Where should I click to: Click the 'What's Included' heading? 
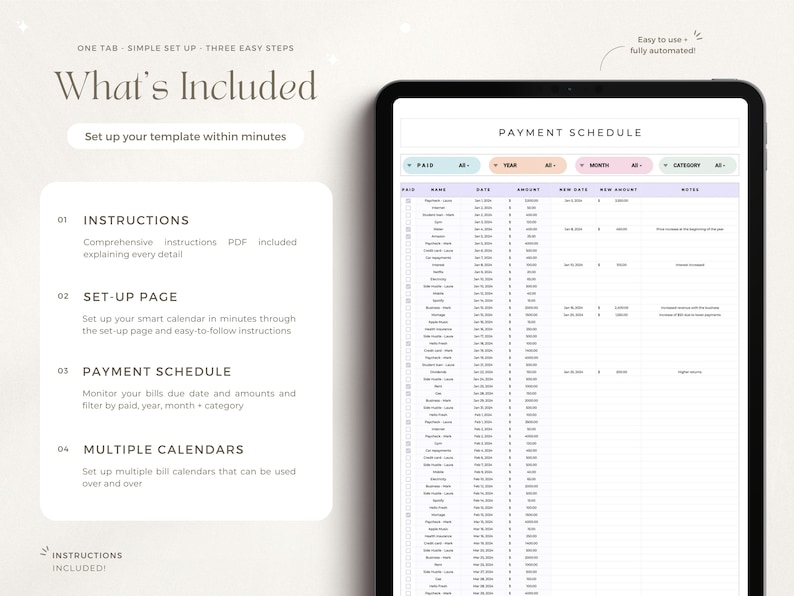pyautogui.click(x=185, y=86)
